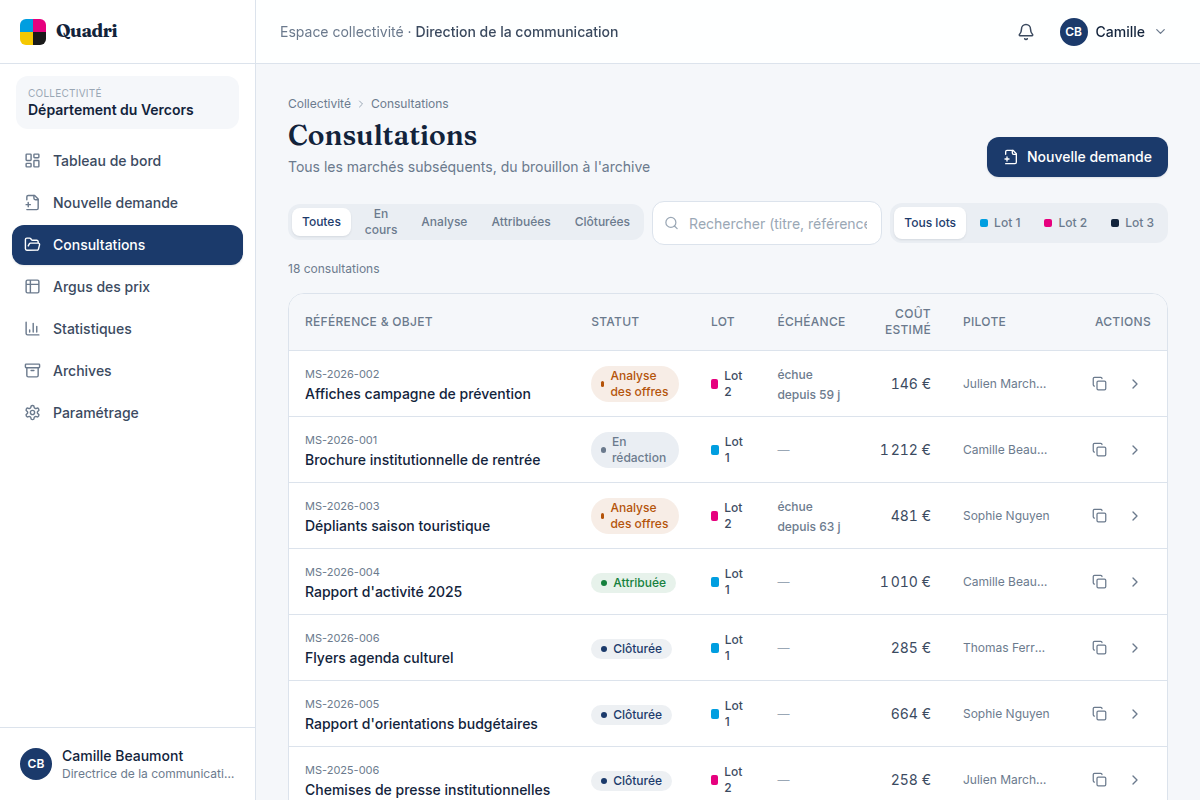
Task: Open Archives in sidebar
Action: [x=127, y=371]
